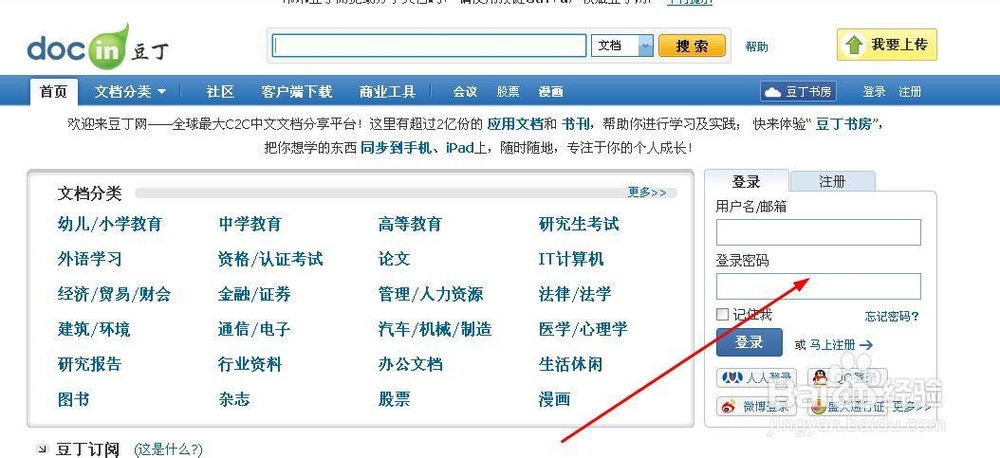Open the 建筑/环境 category

point(94,329)
